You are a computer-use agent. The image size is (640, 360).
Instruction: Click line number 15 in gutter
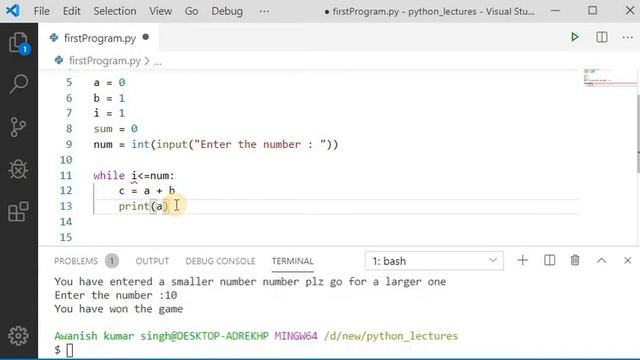pyautogui.click(x=66, y=237)
